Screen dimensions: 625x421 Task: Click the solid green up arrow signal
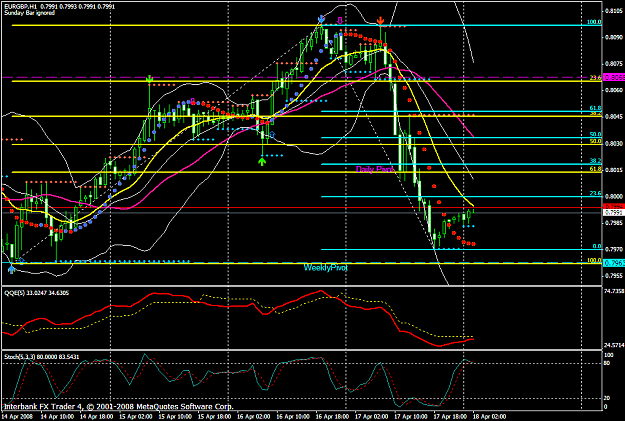(262, 161)
